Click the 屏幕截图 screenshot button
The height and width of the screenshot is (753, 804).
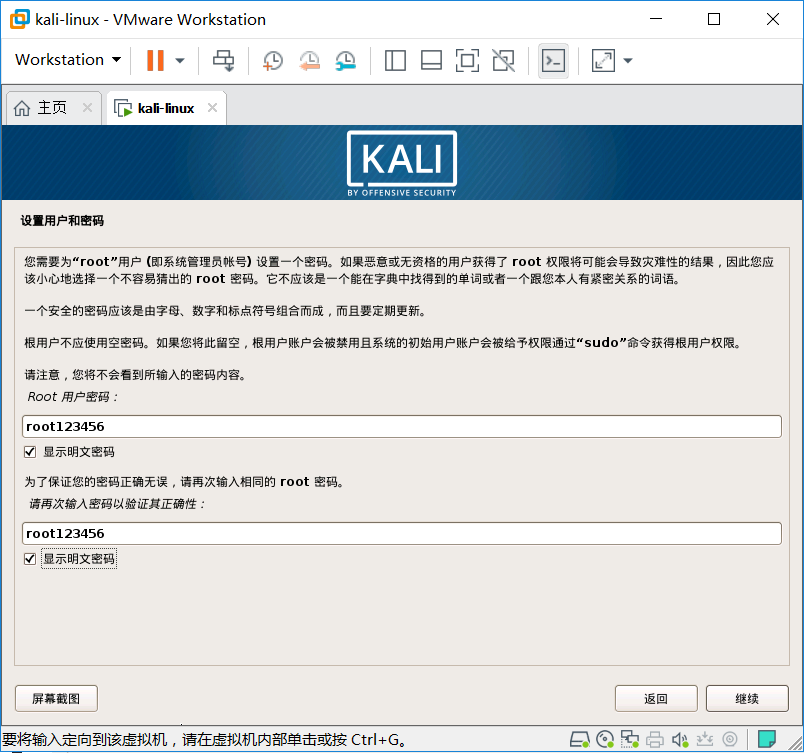tap(56, 698)
